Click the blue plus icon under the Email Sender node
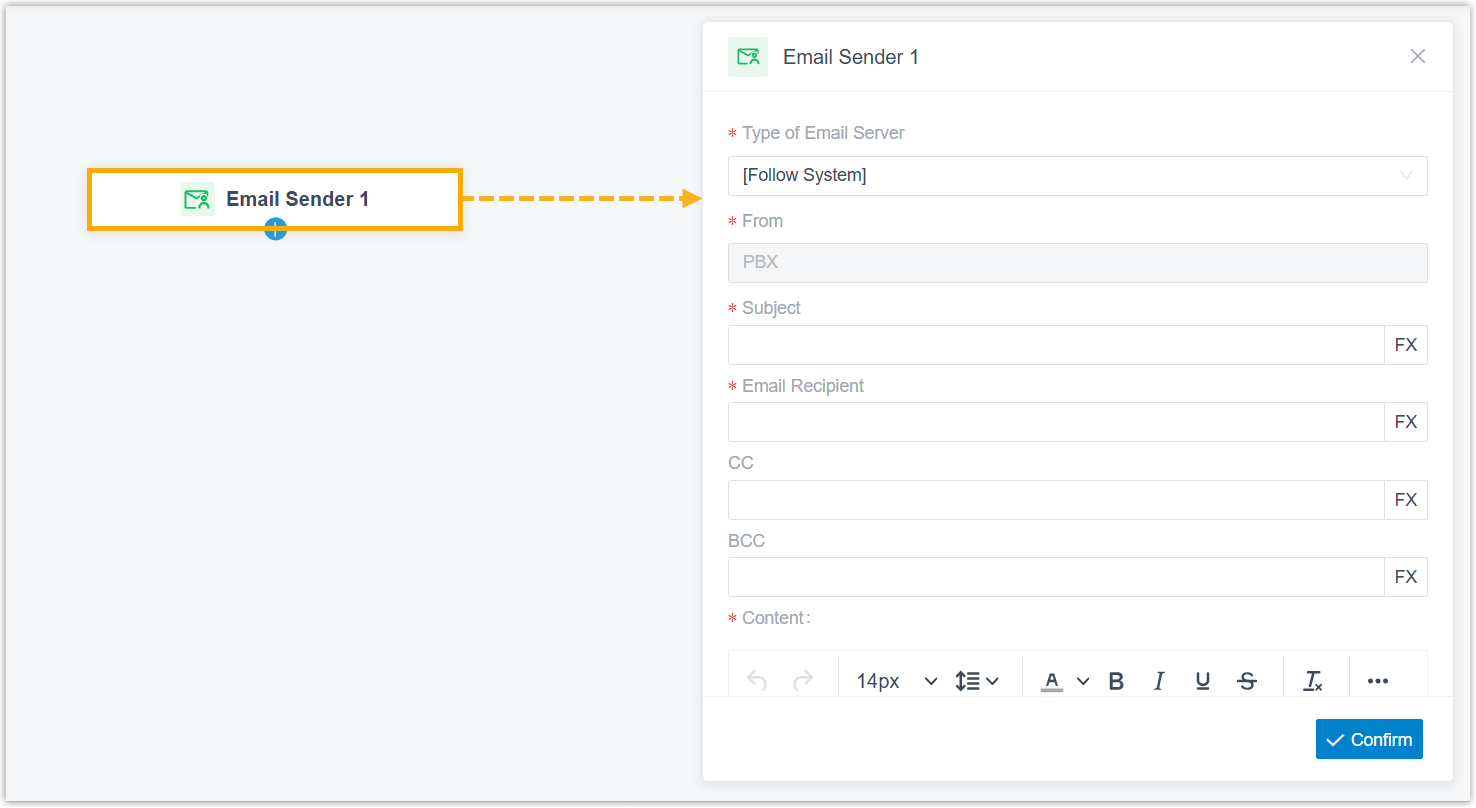The width and height of the screenshot is (1476, 808). point(276,229)
